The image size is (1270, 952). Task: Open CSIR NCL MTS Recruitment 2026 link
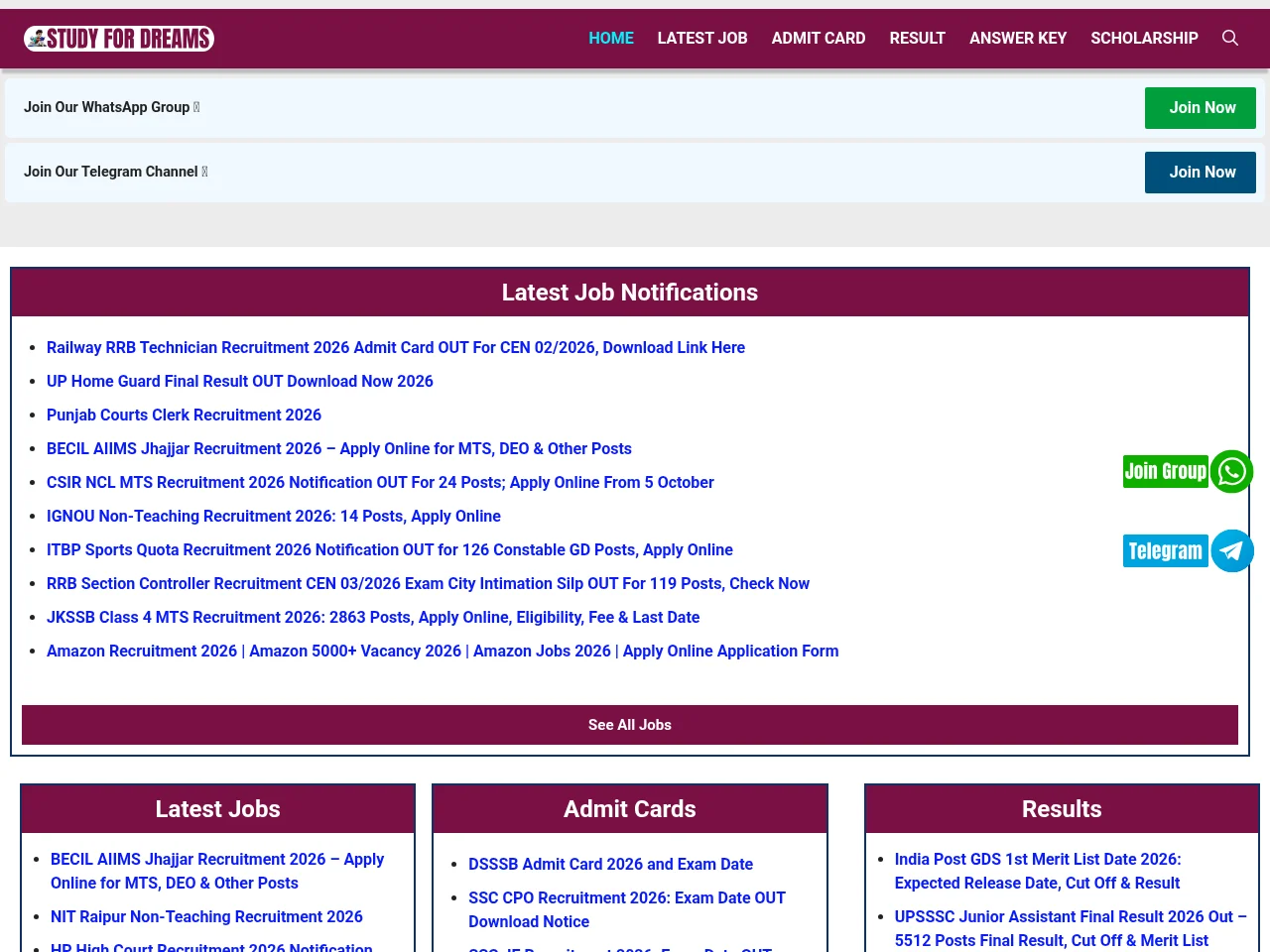point(380,483)
